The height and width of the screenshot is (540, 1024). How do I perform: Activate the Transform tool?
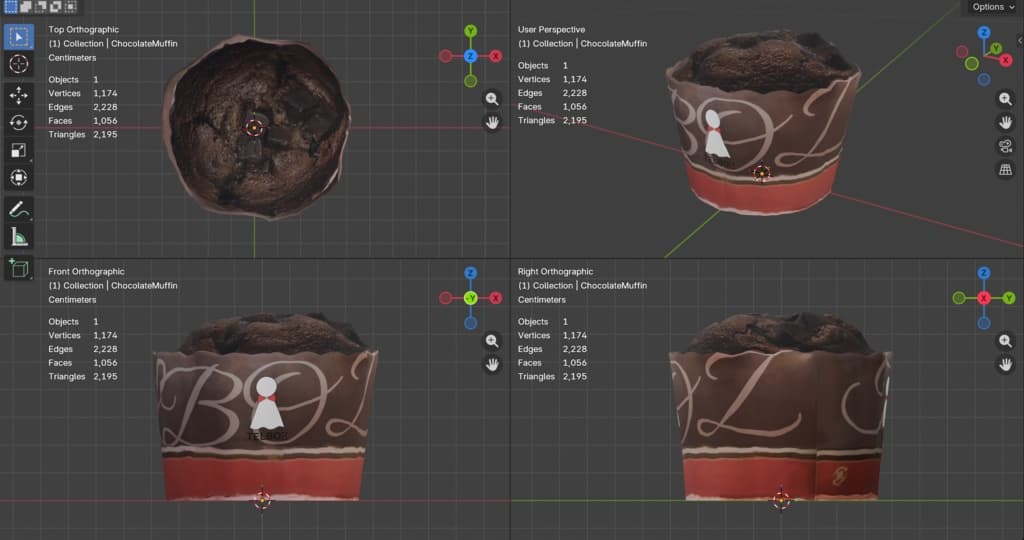(x=18, y=178)
